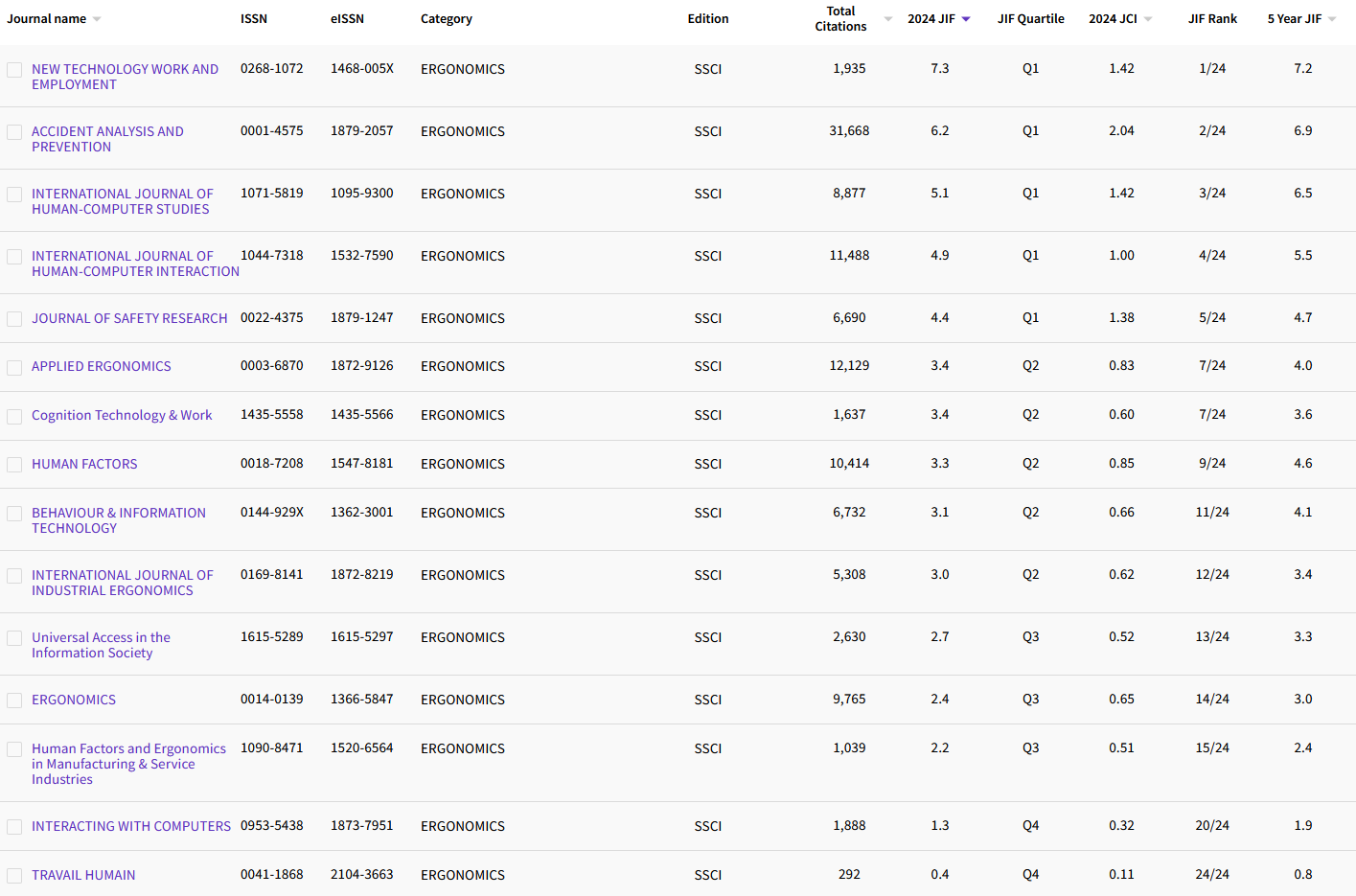
Task: Click eISSN 2104-3663
Action: 362,874
